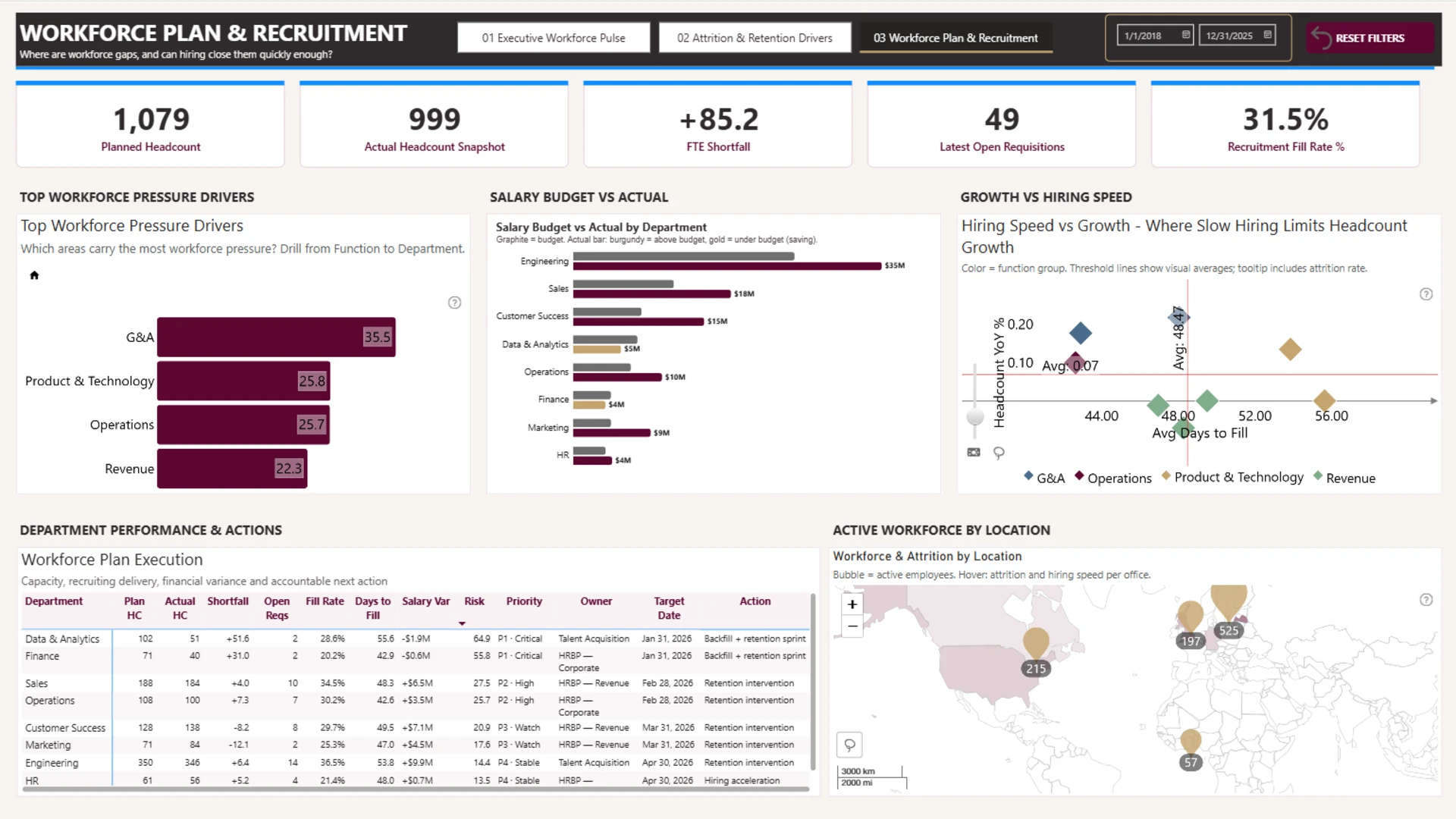Click the Risk column sort arrow
The image size is (1456, 819).
[x=462, y=623]
